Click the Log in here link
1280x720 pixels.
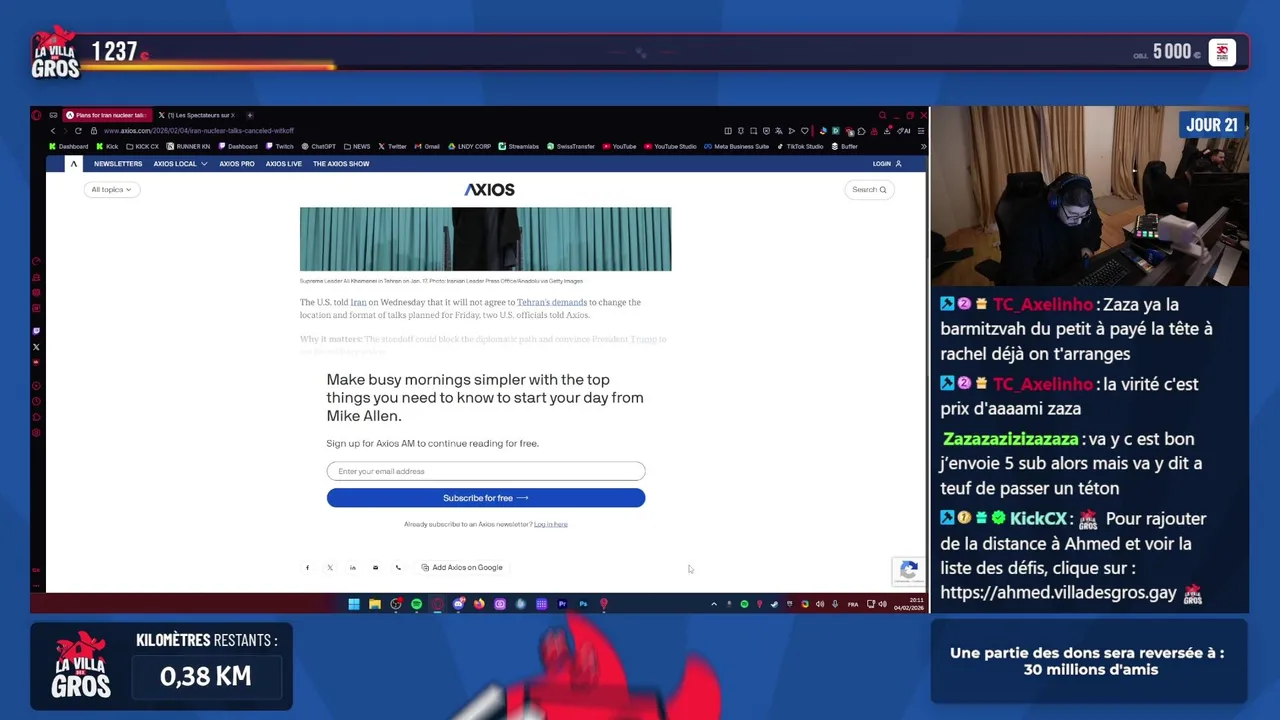(551, 524)
